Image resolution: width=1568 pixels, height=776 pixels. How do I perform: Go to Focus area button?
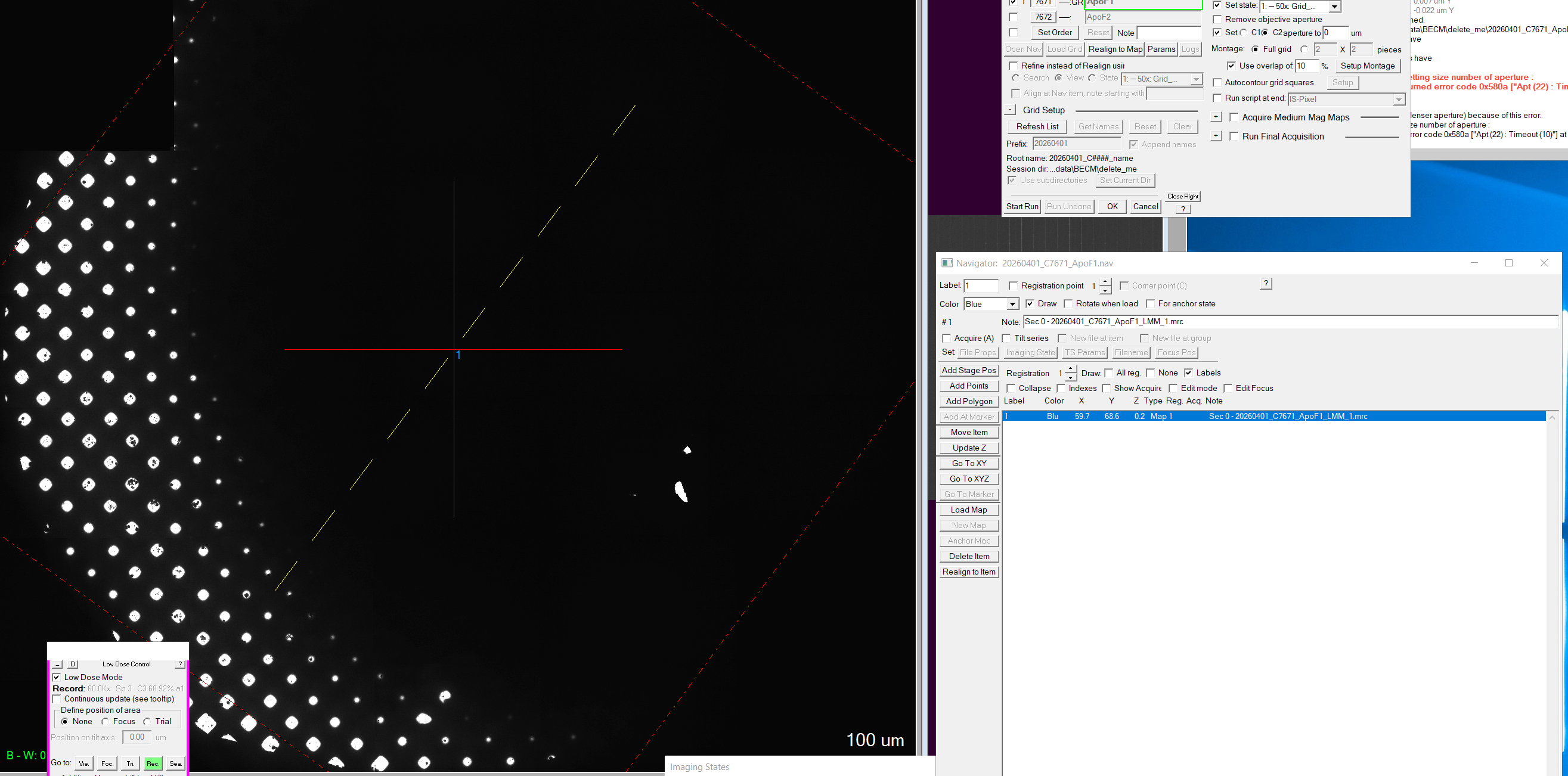pos(107,763)
